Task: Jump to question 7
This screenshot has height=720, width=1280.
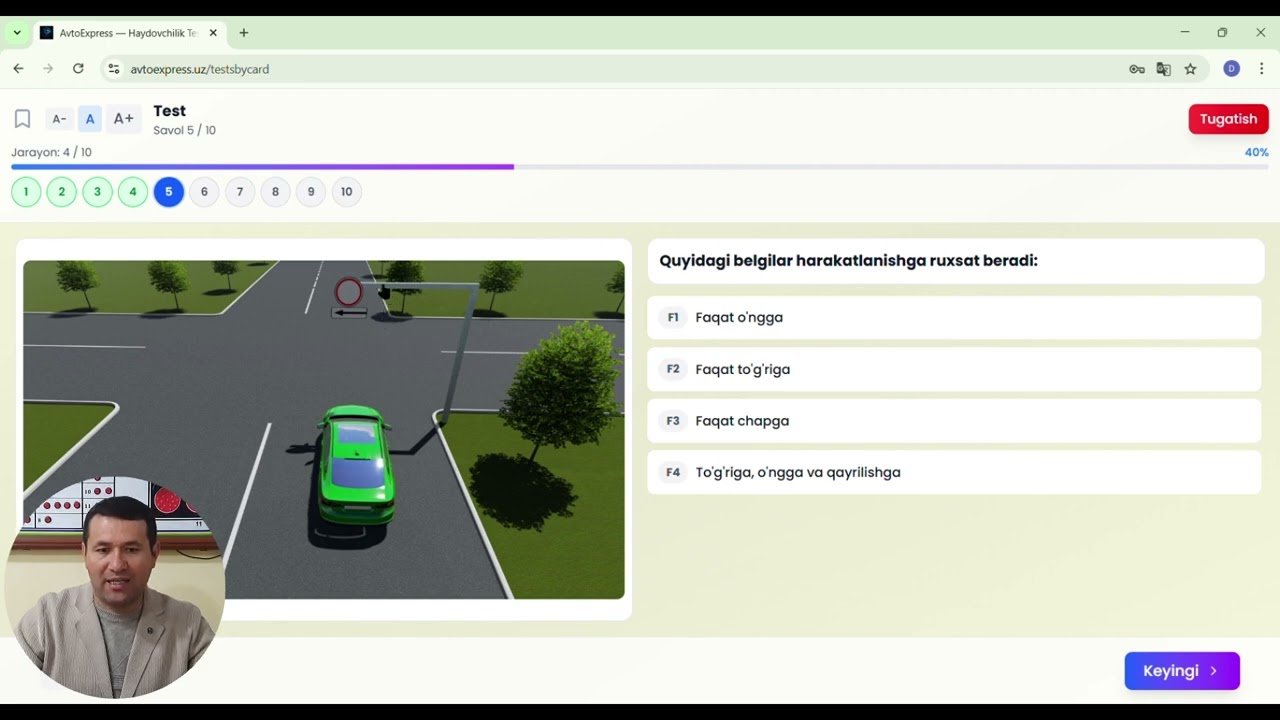Action: [240, 192]
